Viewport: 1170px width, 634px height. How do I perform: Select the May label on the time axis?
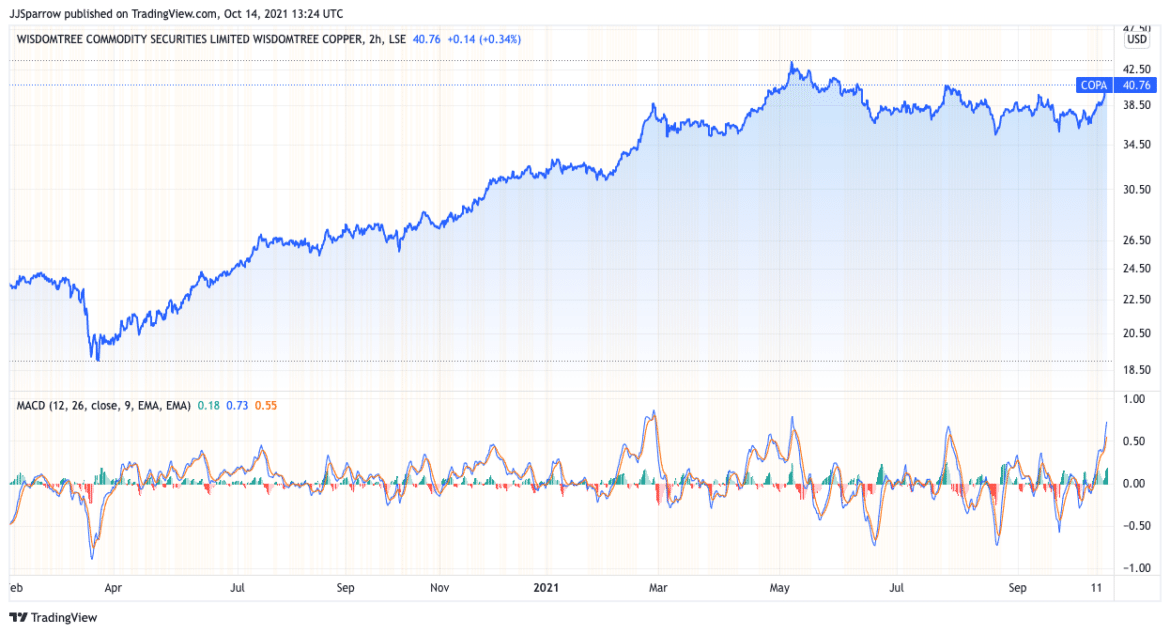point(779,588)
